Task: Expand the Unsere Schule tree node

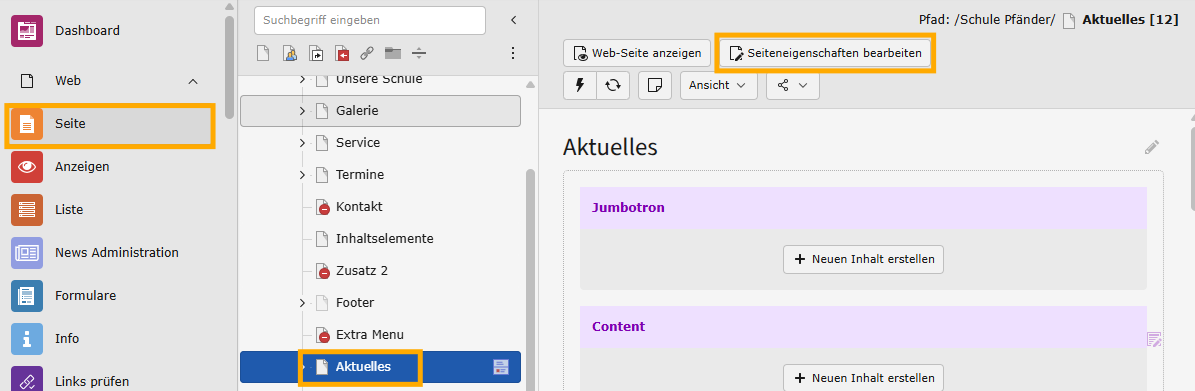Action: (302, 79)
